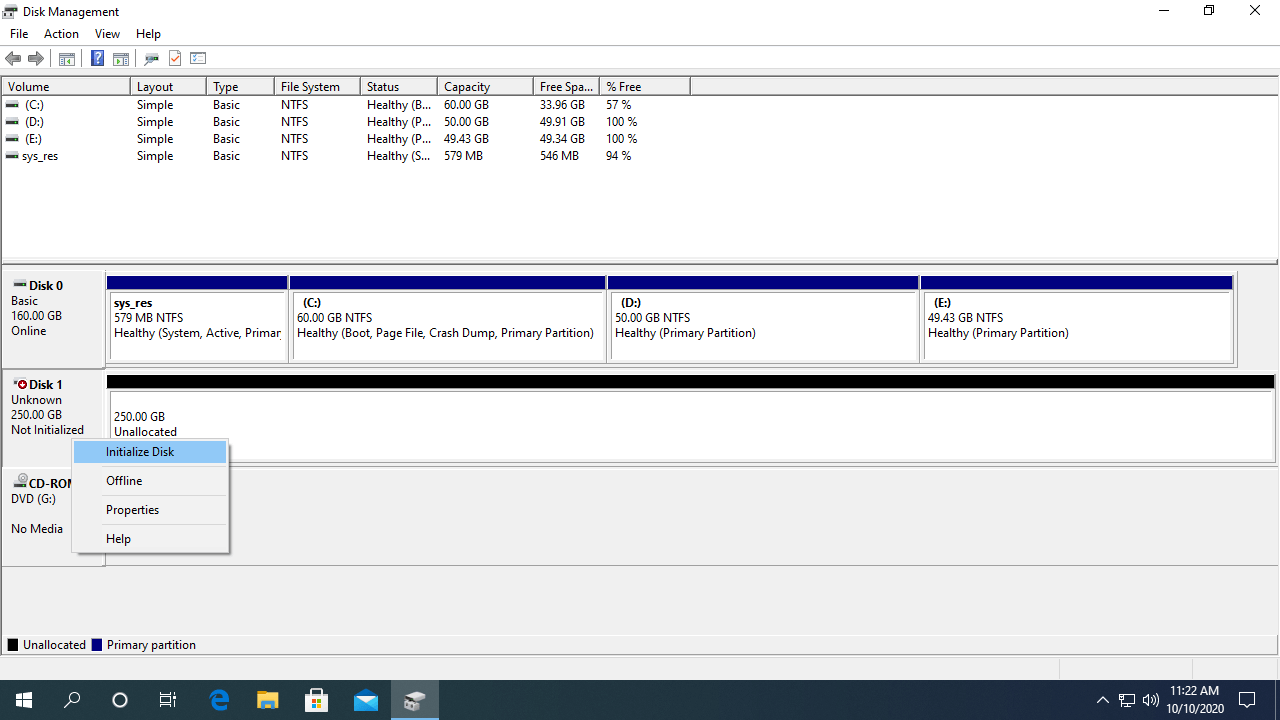Click the Rescan/Connect disk toolbar icon
The height and width of the screenshot is (720, 1280).
(152, 59)
